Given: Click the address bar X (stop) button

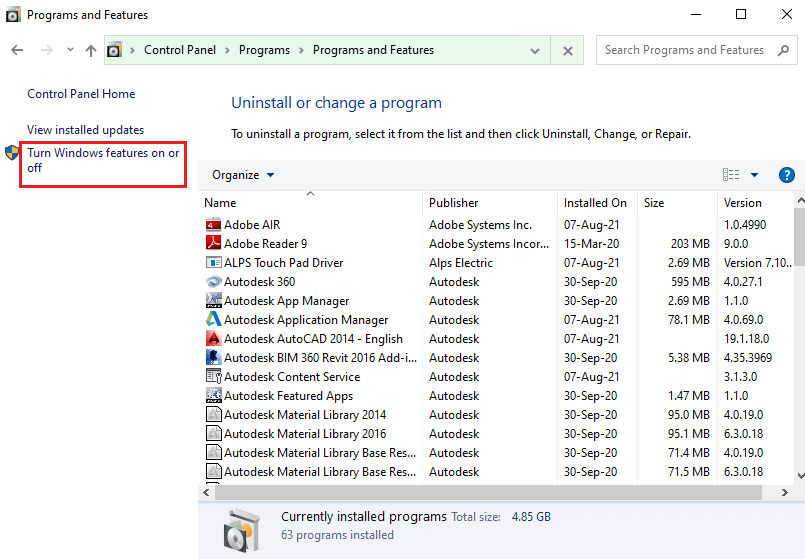Looking at the screenshot, I should point(567,50).
